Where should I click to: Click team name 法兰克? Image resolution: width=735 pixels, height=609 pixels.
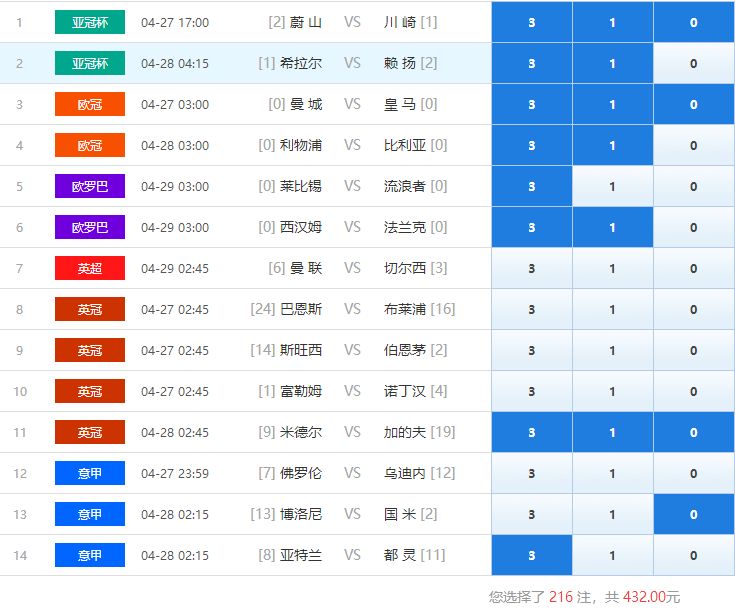tap(405, 227)
